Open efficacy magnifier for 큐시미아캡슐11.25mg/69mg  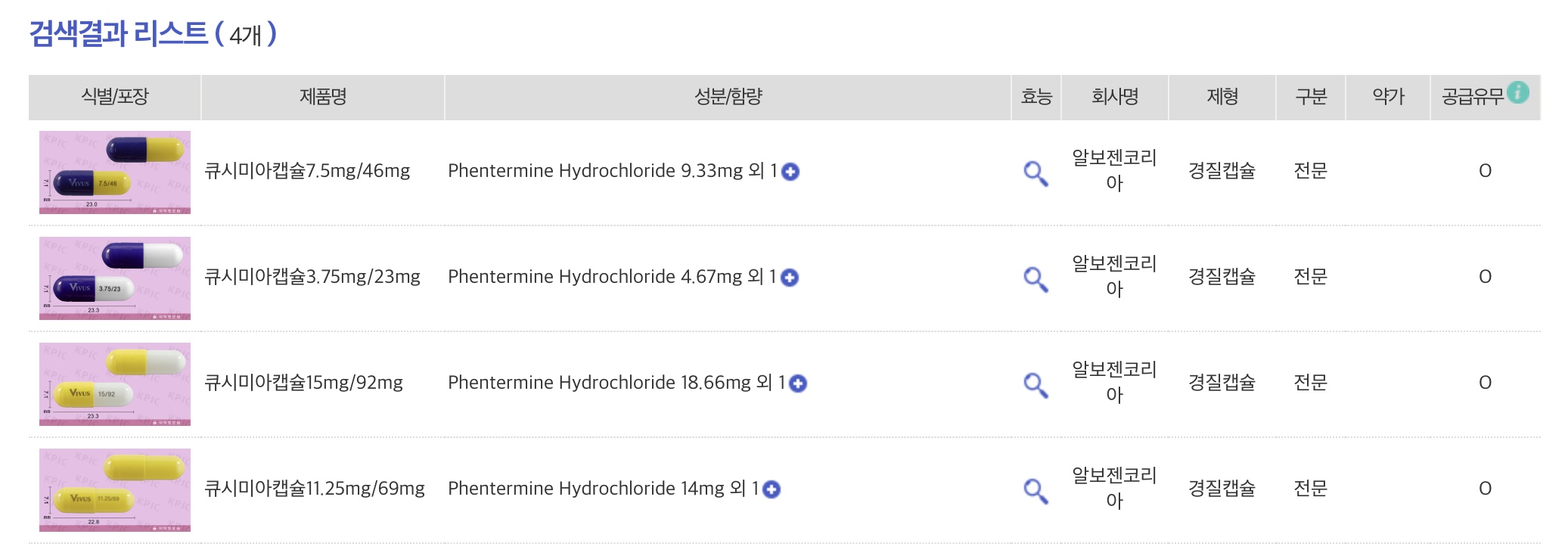coord(1036,491)
